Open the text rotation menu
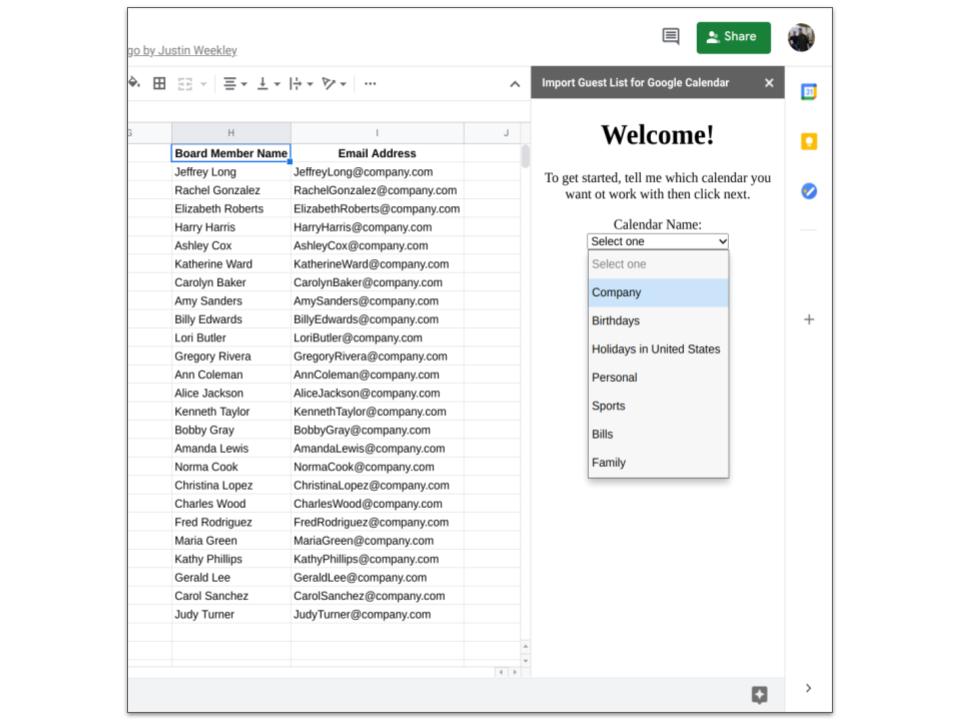This screenshot has width=960, height=720. coord(334,84)
